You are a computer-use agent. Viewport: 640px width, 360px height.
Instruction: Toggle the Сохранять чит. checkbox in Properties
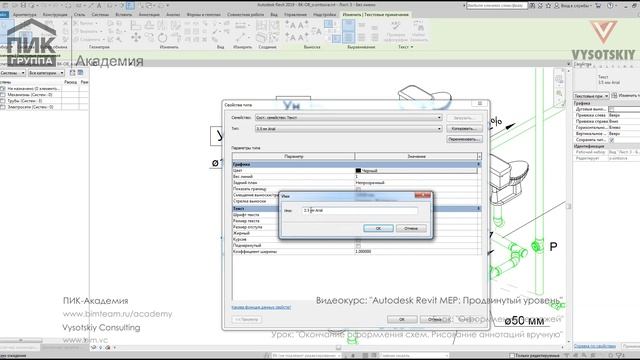click(611, 140)
